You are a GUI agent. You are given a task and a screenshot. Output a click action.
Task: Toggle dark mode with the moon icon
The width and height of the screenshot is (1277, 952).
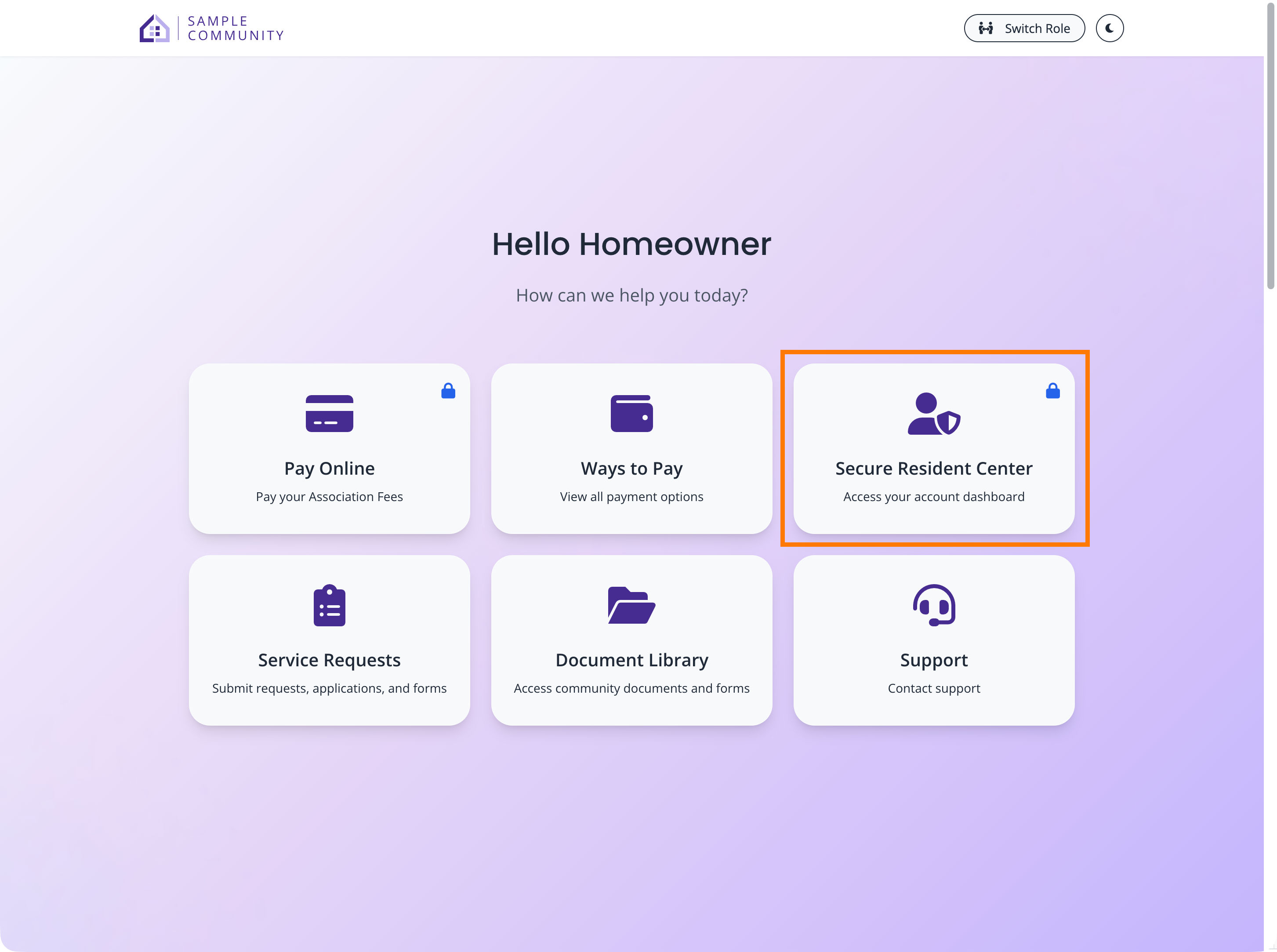click(1110, 28)
